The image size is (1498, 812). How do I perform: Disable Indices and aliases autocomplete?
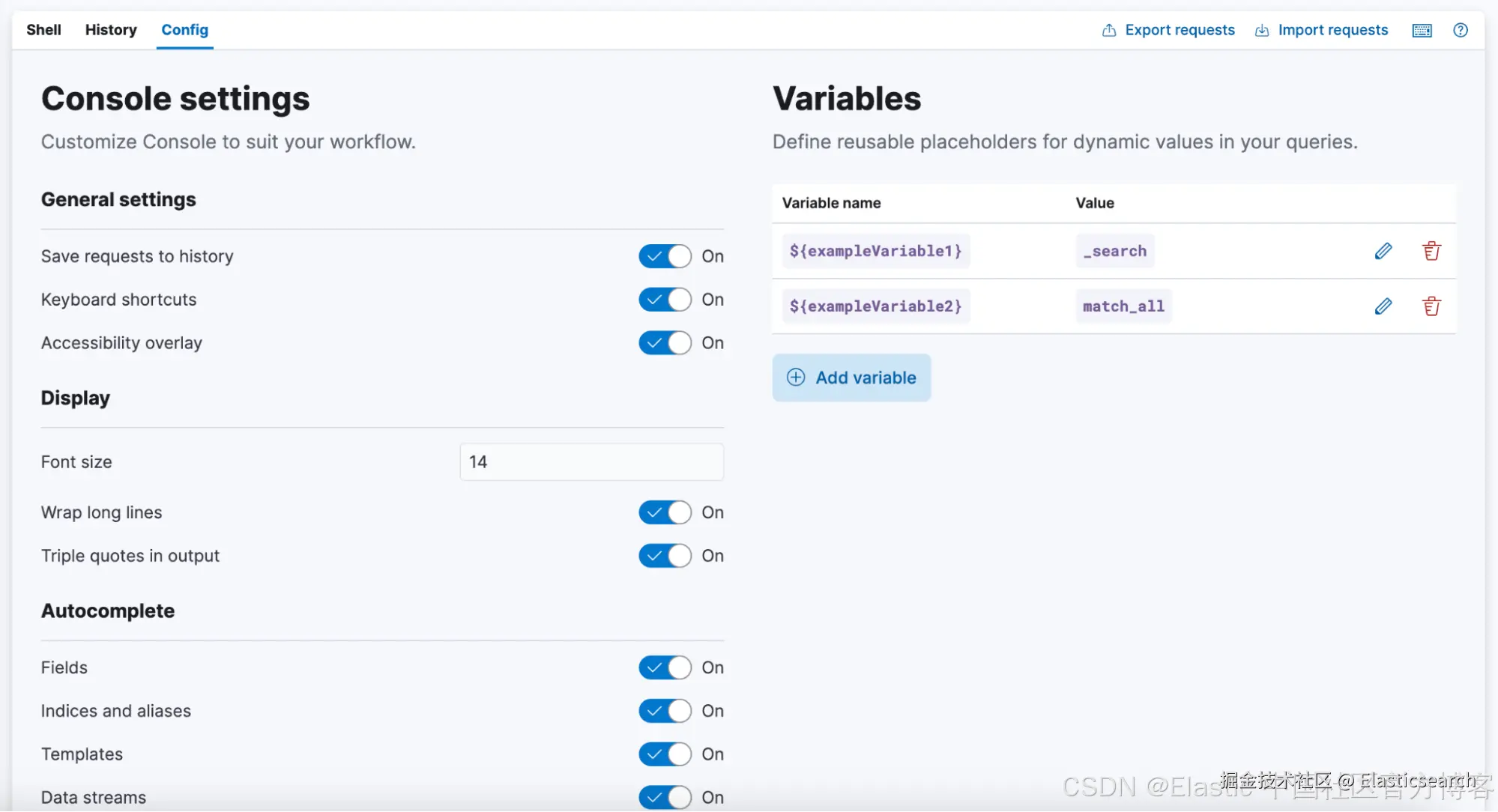[x=665, y=711]
